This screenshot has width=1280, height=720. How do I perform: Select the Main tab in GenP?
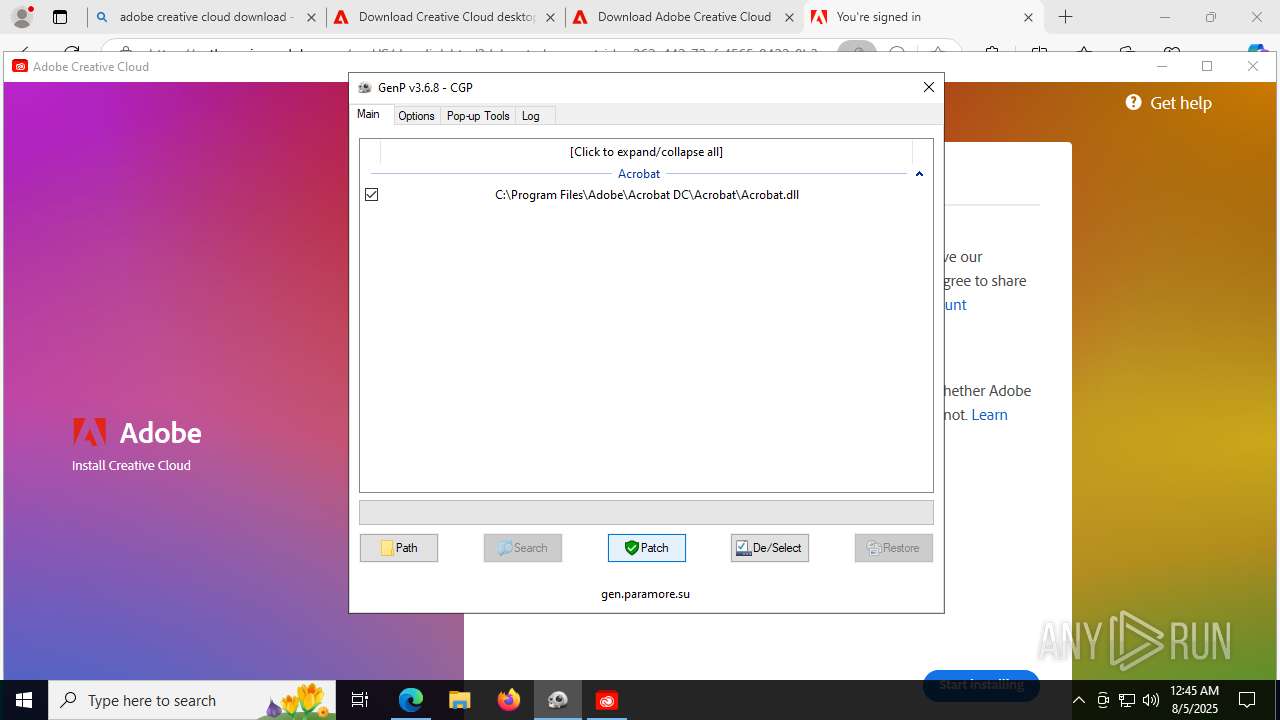369,114
